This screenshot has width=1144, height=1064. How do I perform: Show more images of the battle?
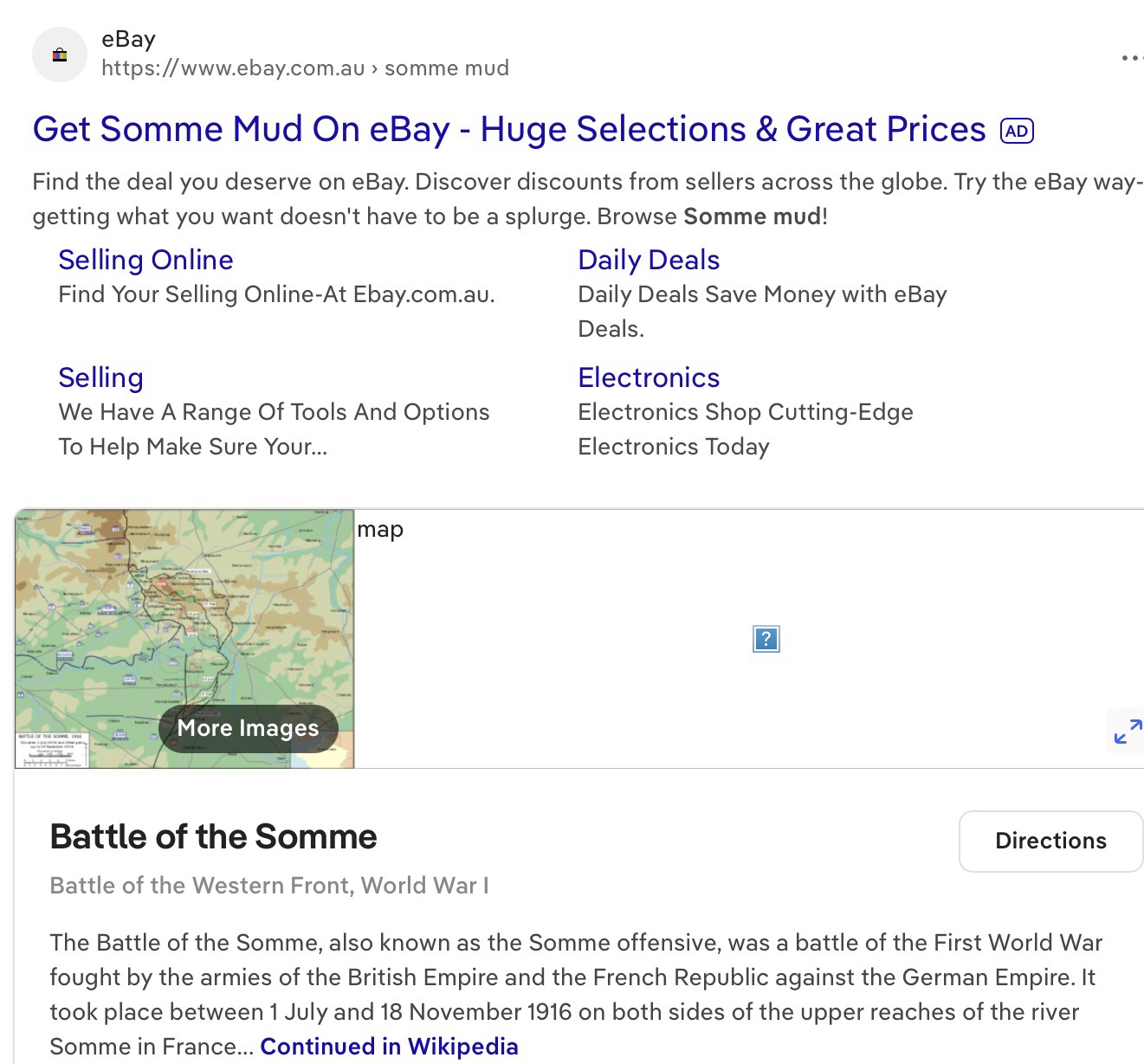coord(248,728)
